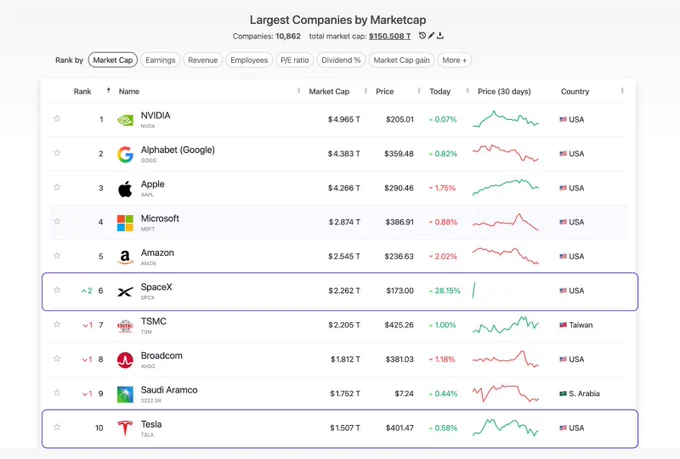Open the Tesla company page
The width and height of the screenshot is (680, 459).
click(151, 424)
